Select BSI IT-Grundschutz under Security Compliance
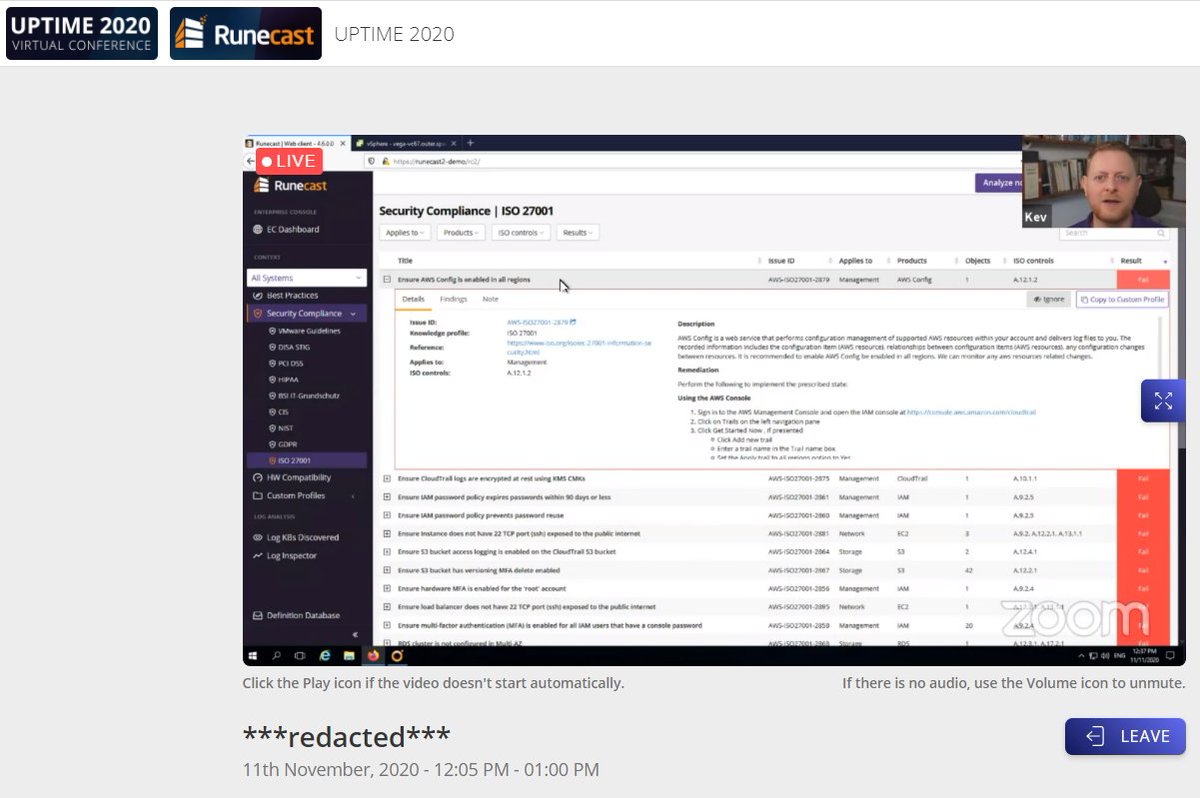The height and width of the screenshot is (798, 1200). click(x=304, y=395)
